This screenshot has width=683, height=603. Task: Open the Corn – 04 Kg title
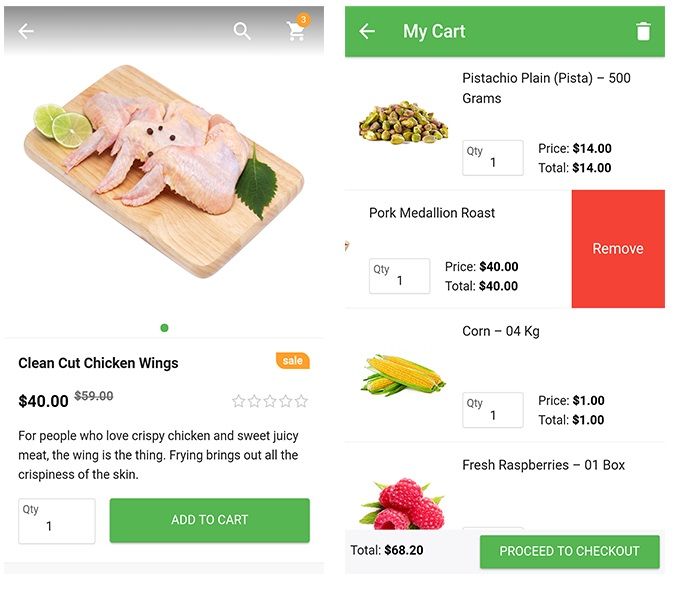pos(501,331)
